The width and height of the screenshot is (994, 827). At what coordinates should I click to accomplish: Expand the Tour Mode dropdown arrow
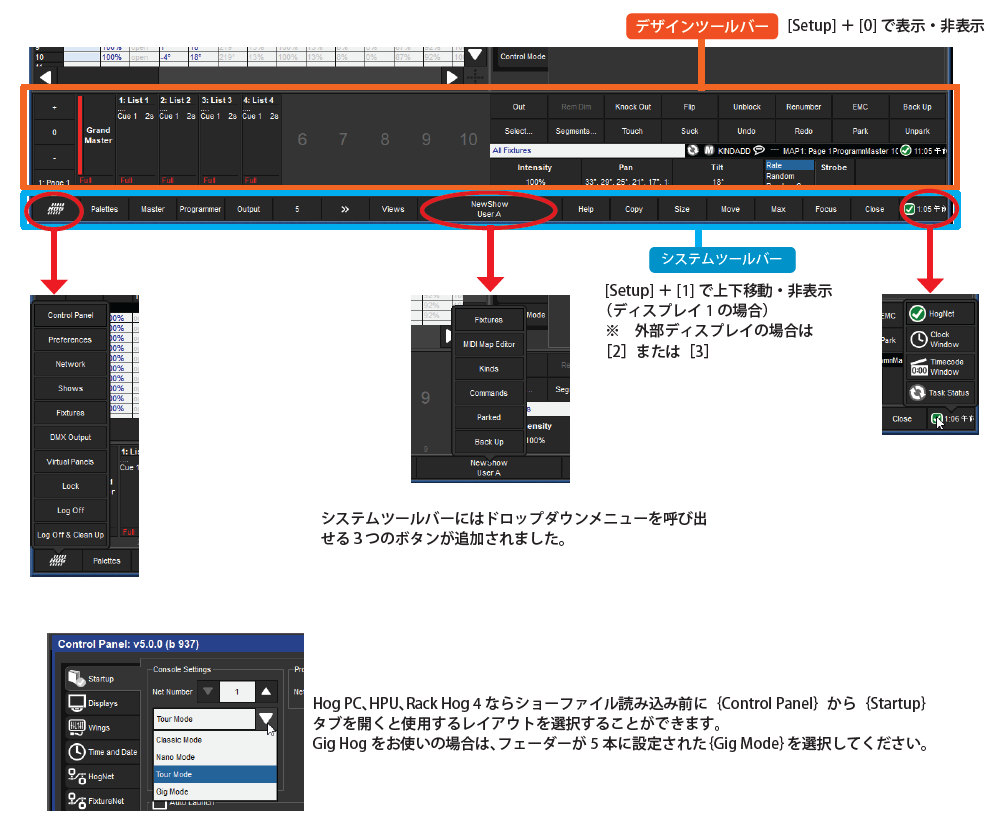pos(266,719)
